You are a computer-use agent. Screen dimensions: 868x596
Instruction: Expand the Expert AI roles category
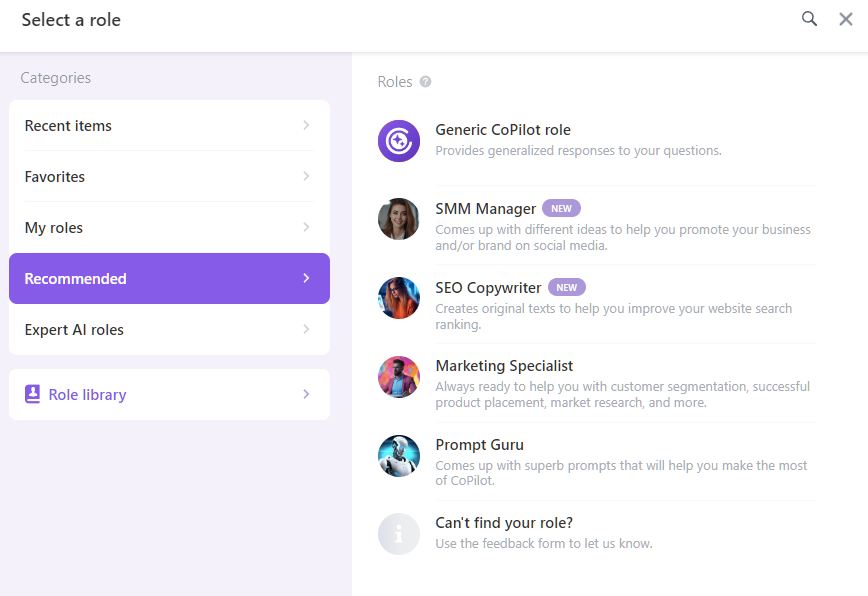[169, 329]
